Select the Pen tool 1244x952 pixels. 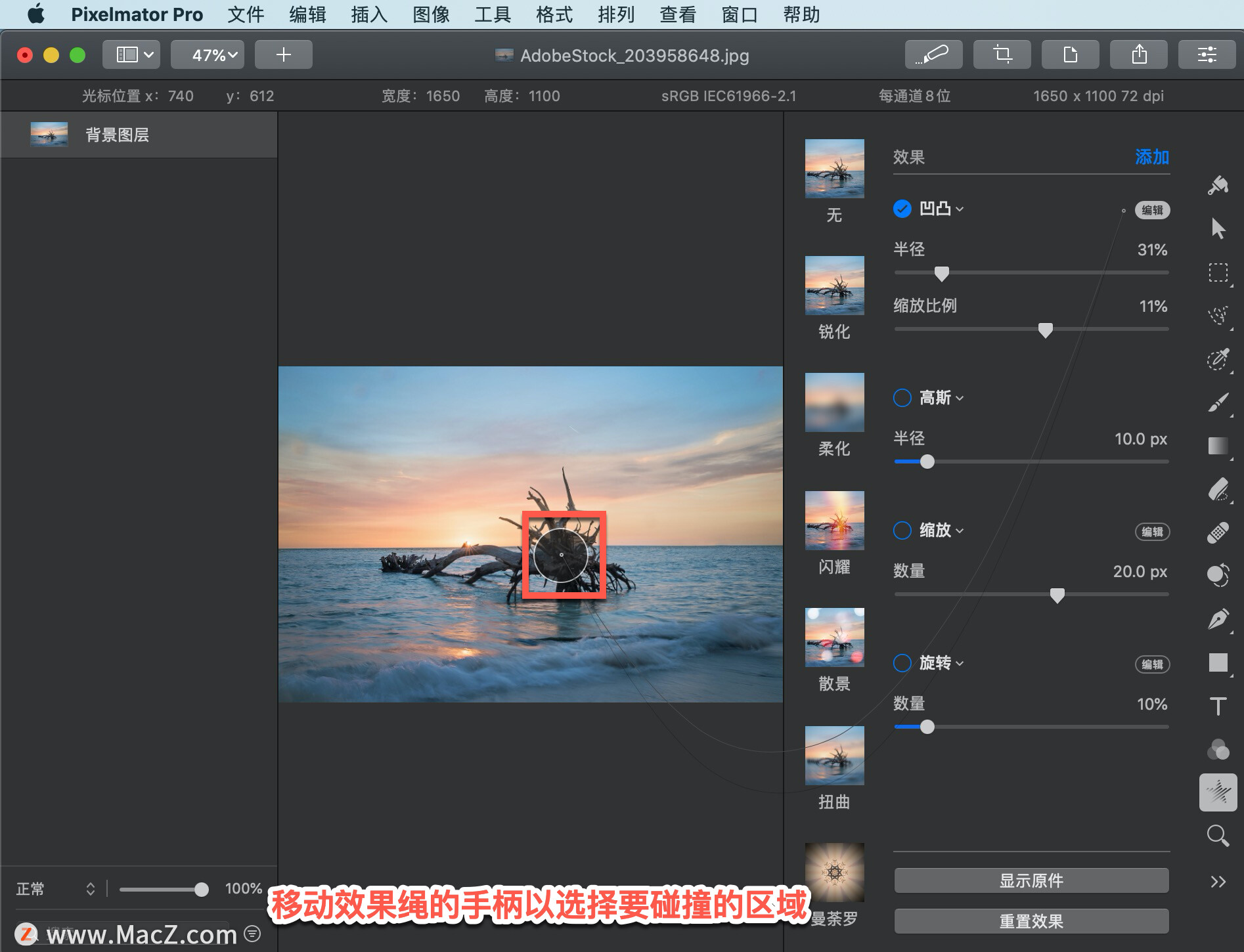tap(1218, 619)
